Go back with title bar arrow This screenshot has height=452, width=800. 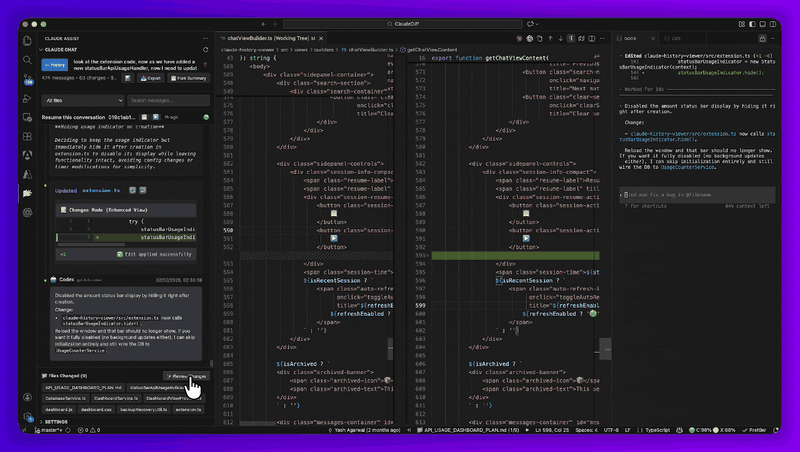point(264,24)
